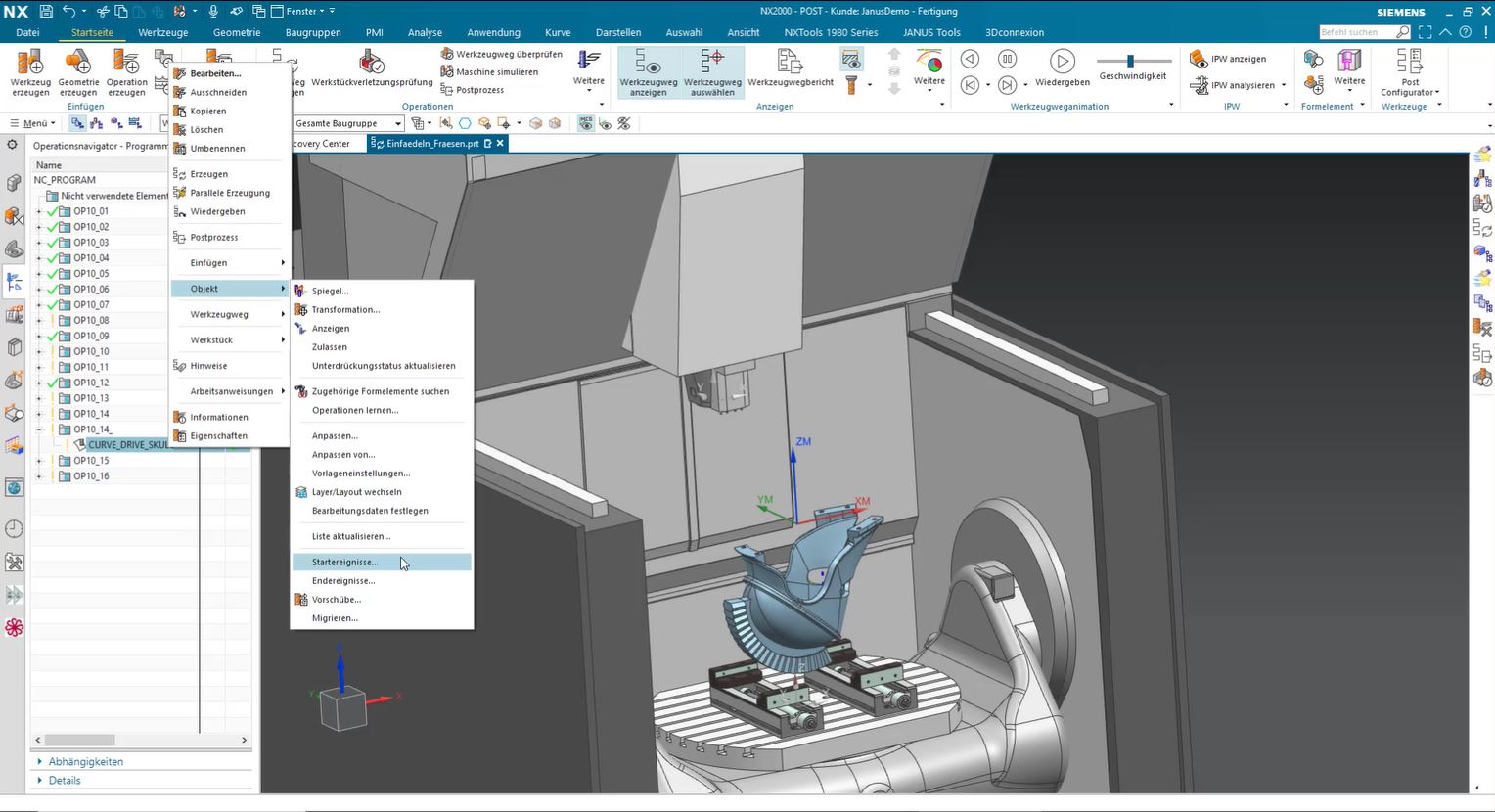Click the search magnifier next to Befehl suchen
Viewport: 1495px width, 812px height.
point(1403,32)
